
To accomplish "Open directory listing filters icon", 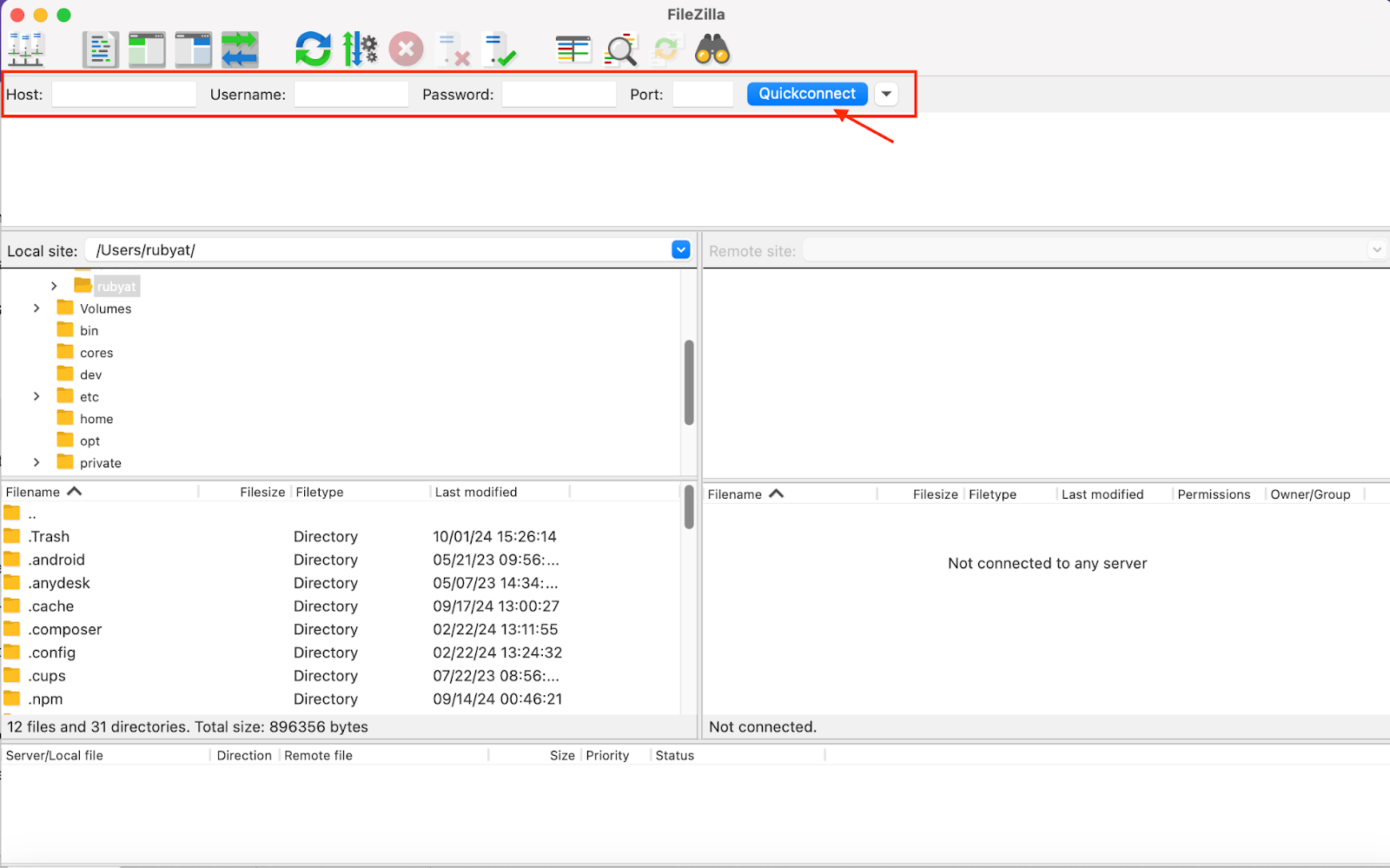I will (x=573, y=50).
